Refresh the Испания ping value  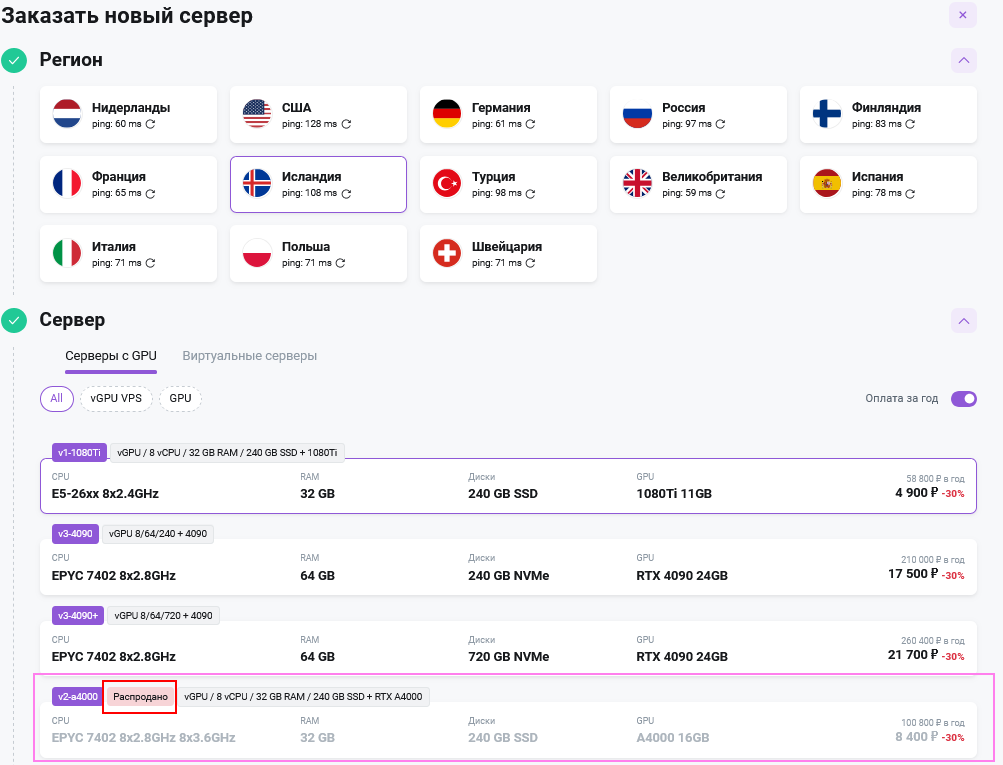[x=910, y=193]
